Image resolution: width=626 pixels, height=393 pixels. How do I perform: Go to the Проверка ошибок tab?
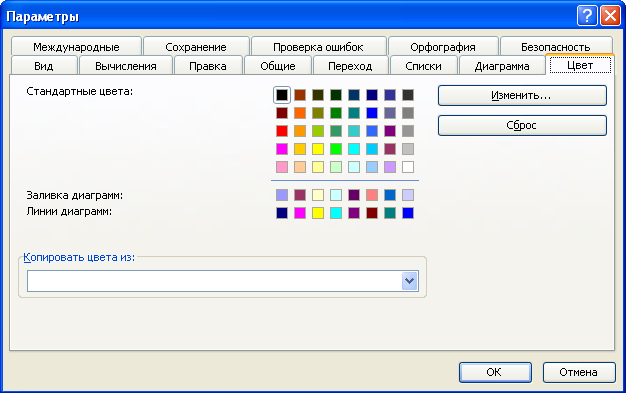pyautogui.click(x=319, y=46)
